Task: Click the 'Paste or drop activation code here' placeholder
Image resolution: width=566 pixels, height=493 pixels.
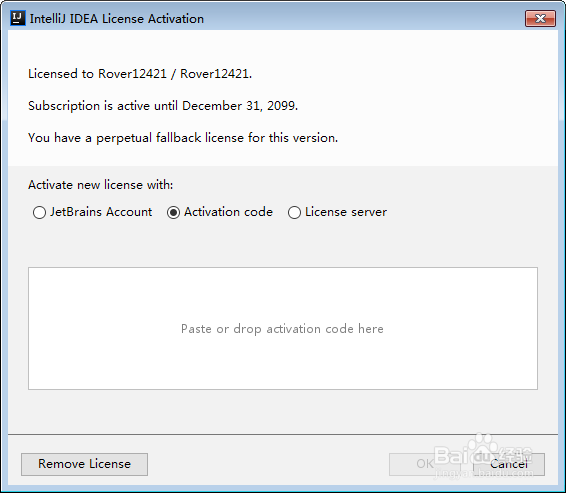Action: (282, 329)
